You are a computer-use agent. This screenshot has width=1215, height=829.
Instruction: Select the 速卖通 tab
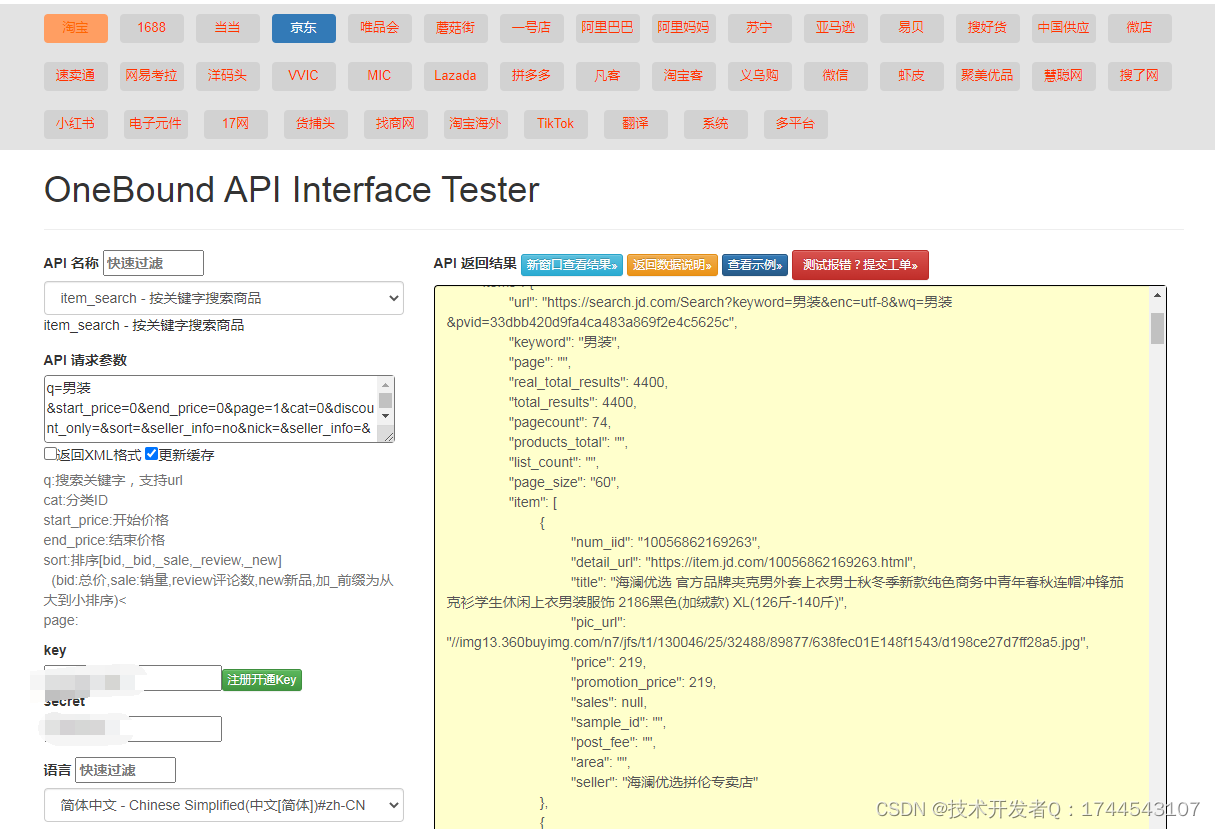[76, 76]
